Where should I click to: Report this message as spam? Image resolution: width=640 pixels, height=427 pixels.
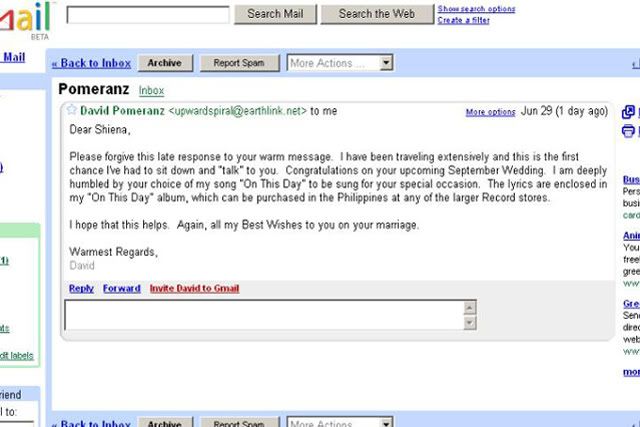pos(239,63)
